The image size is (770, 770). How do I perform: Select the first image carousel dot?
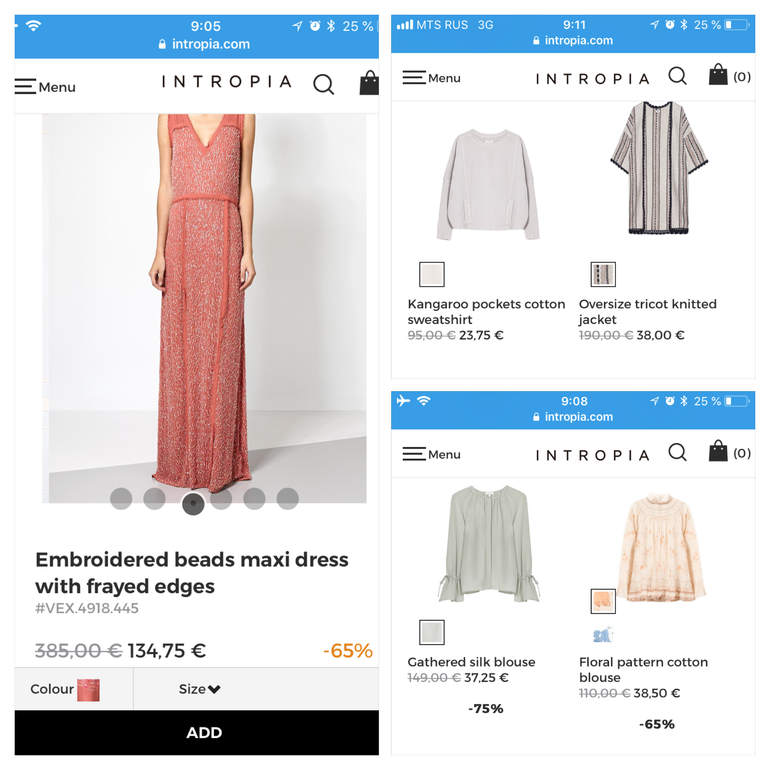coord(121,498)
